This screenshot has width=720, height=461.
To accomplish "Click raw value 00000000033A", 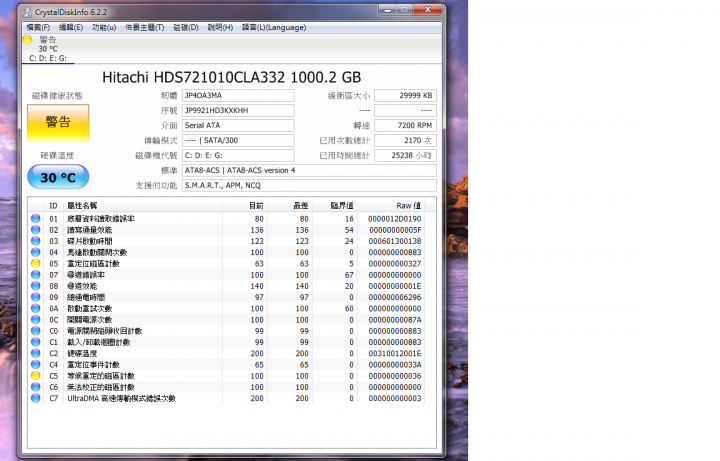I will pos(394,365).
